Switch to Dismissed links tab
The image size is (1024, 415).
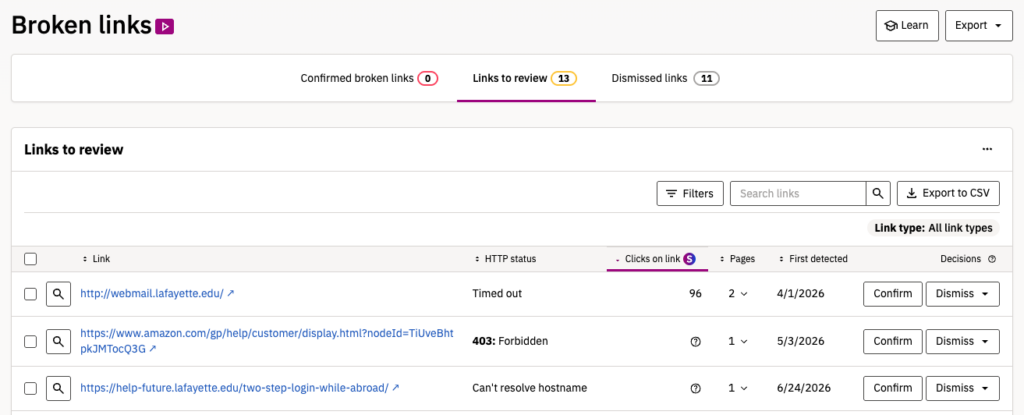pyautogui.click(x=665, y=78)
